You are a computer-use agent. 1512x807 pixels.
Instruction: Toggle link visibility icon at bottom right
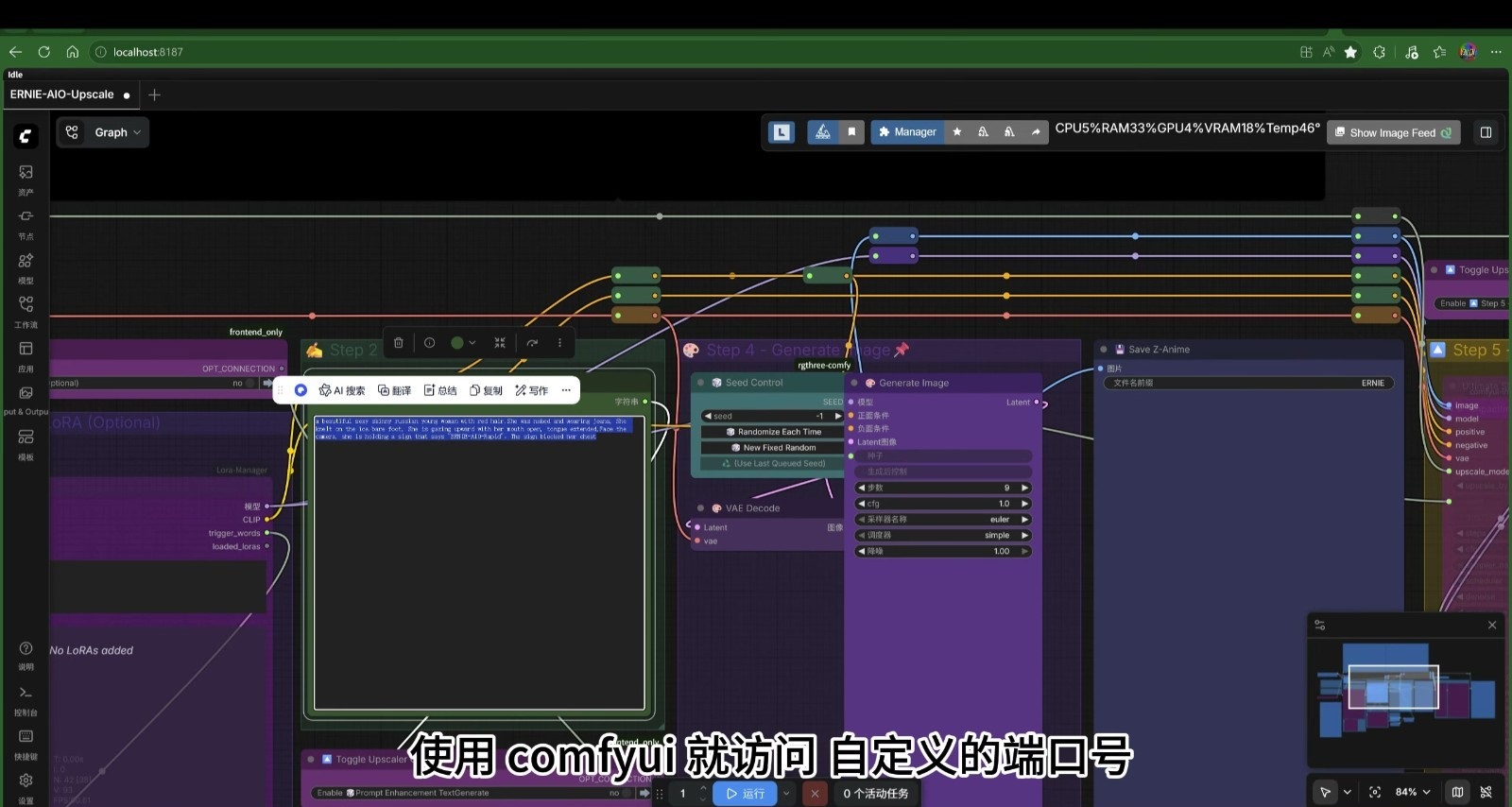(1486, 792)
